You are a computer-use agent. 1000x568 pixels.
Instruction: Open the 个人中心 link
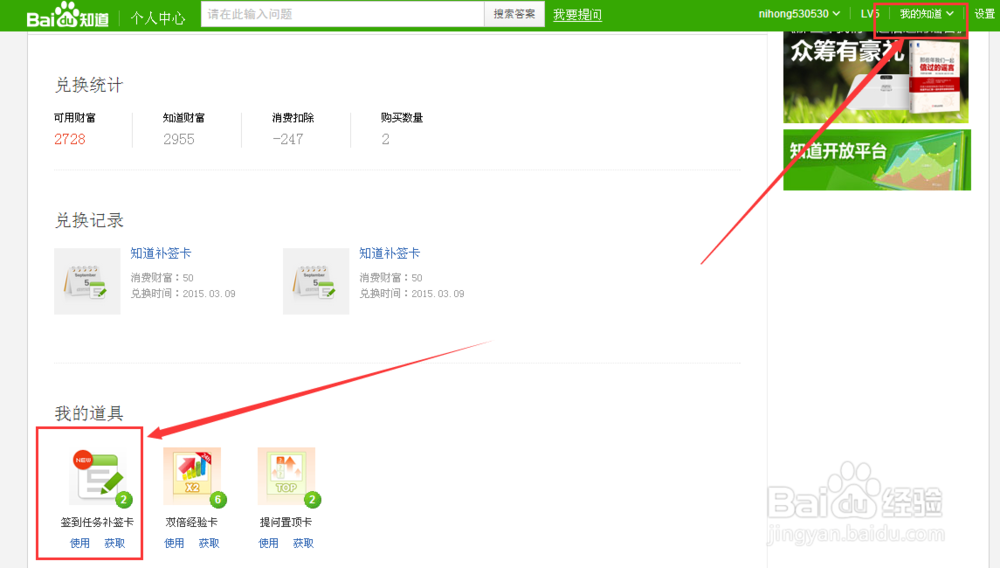(x=158, y=18)
